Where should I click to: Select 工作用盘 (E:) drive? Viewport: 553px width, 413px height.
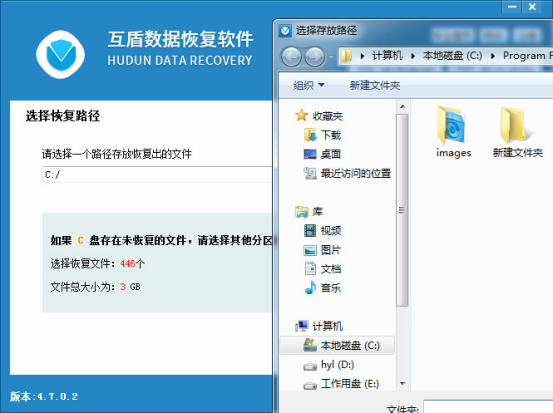pos(350,383)
